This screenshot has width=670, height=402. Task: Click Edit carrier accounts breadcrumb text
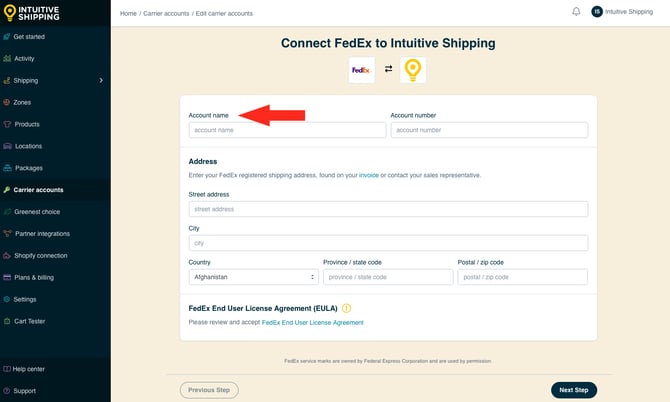pos(224,14)
